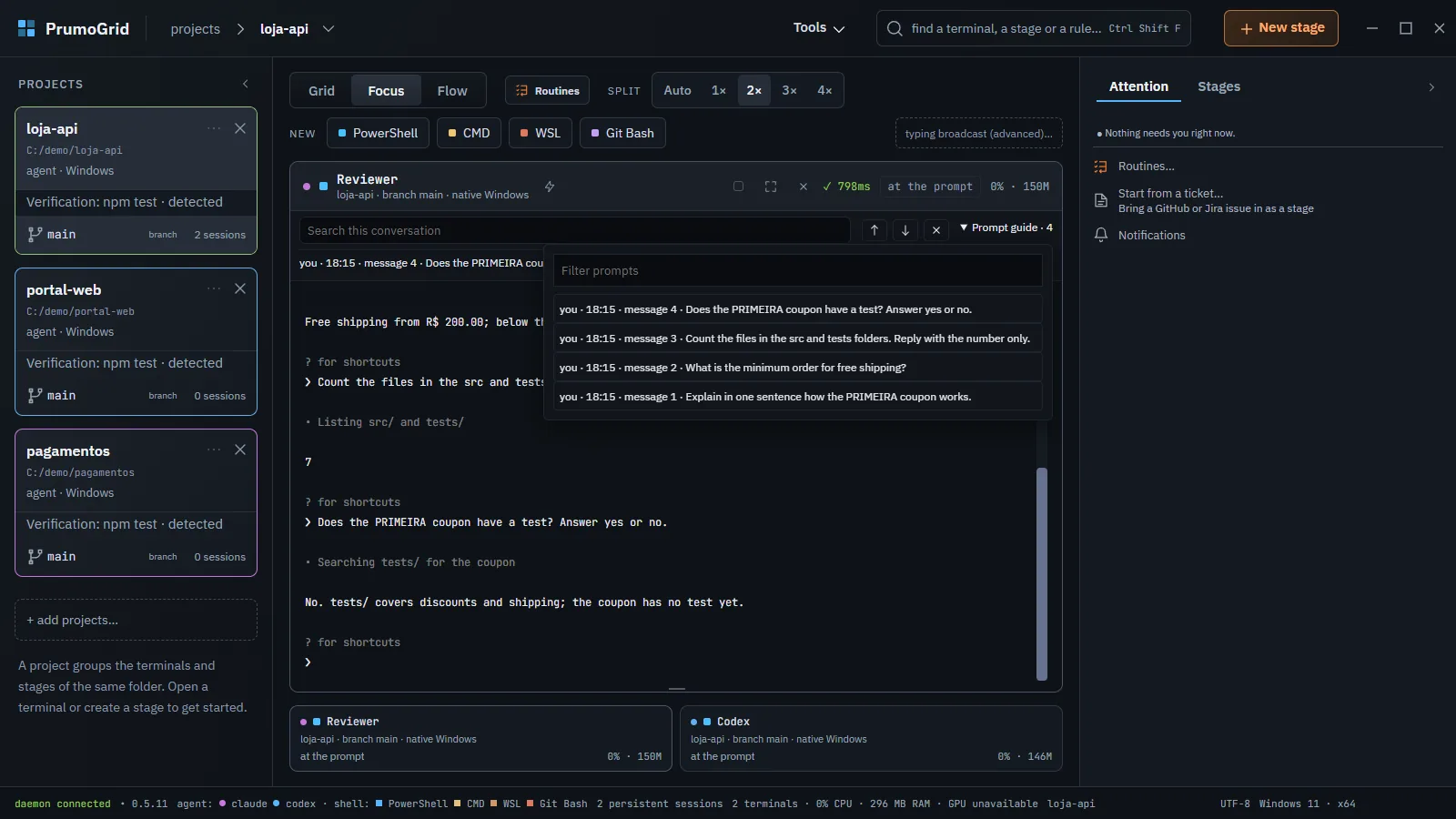The image size is (1456, 819).
Task: Click the lightning bolt icon beside Reviewer title
Action: (x=550, y=187)
